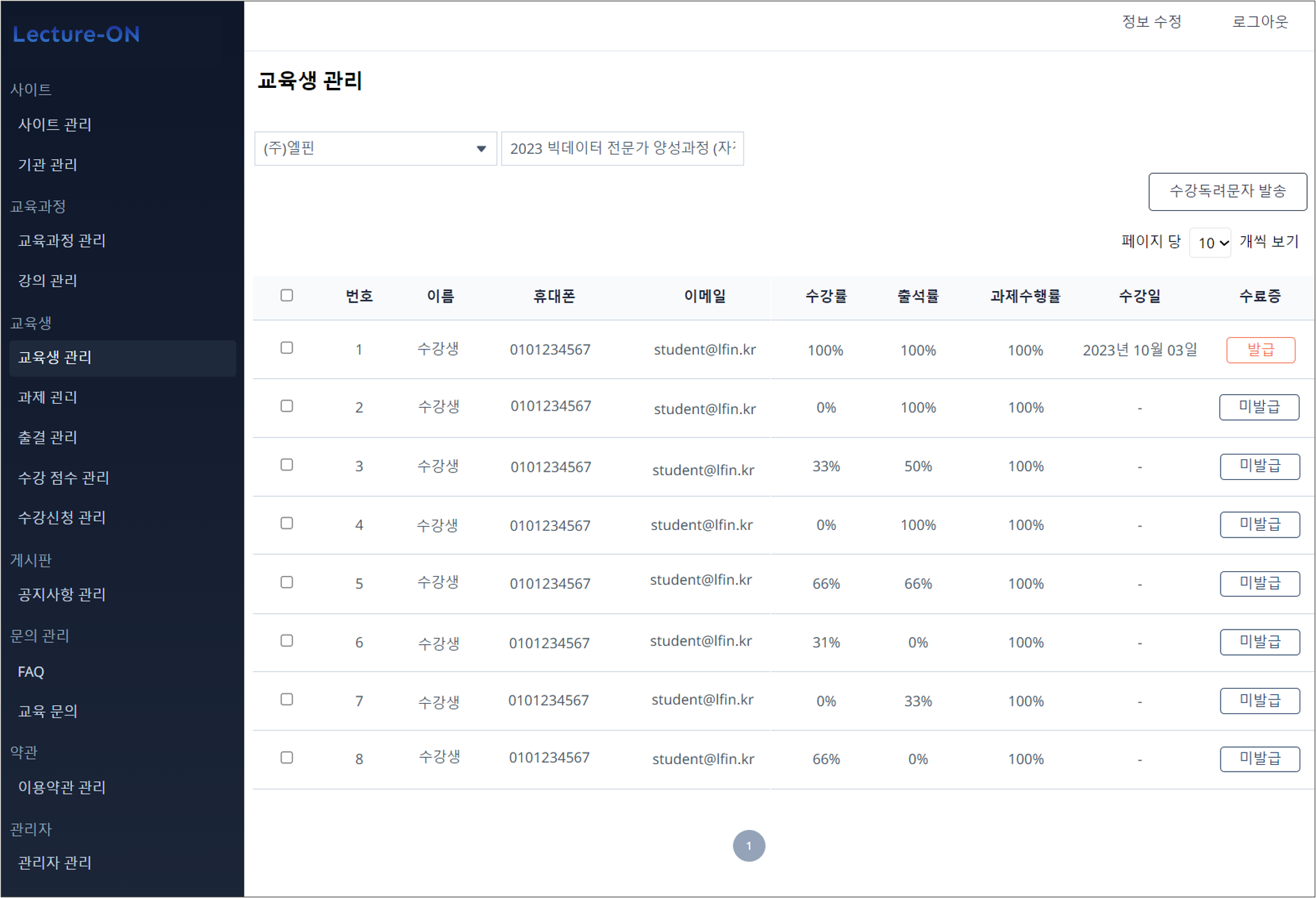
Task: Open FAQ in the sidebar
Action: pyautogui.click(x=31, y=671)
